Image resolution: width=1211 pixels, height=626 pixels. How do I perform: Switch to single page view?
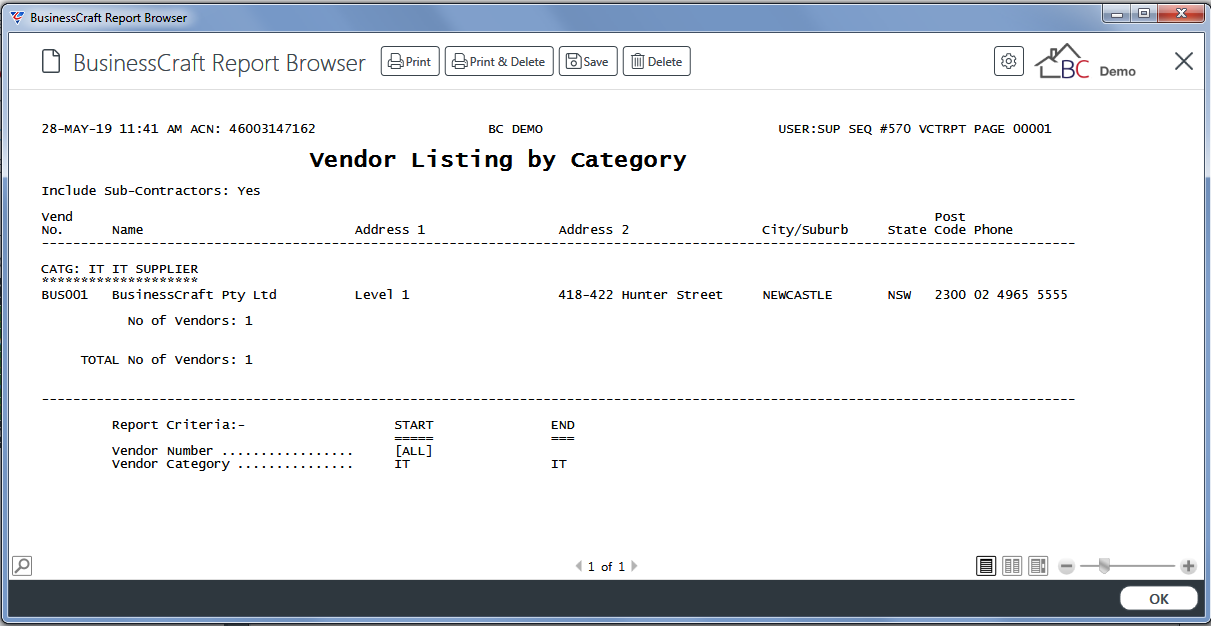pos(986,566)
